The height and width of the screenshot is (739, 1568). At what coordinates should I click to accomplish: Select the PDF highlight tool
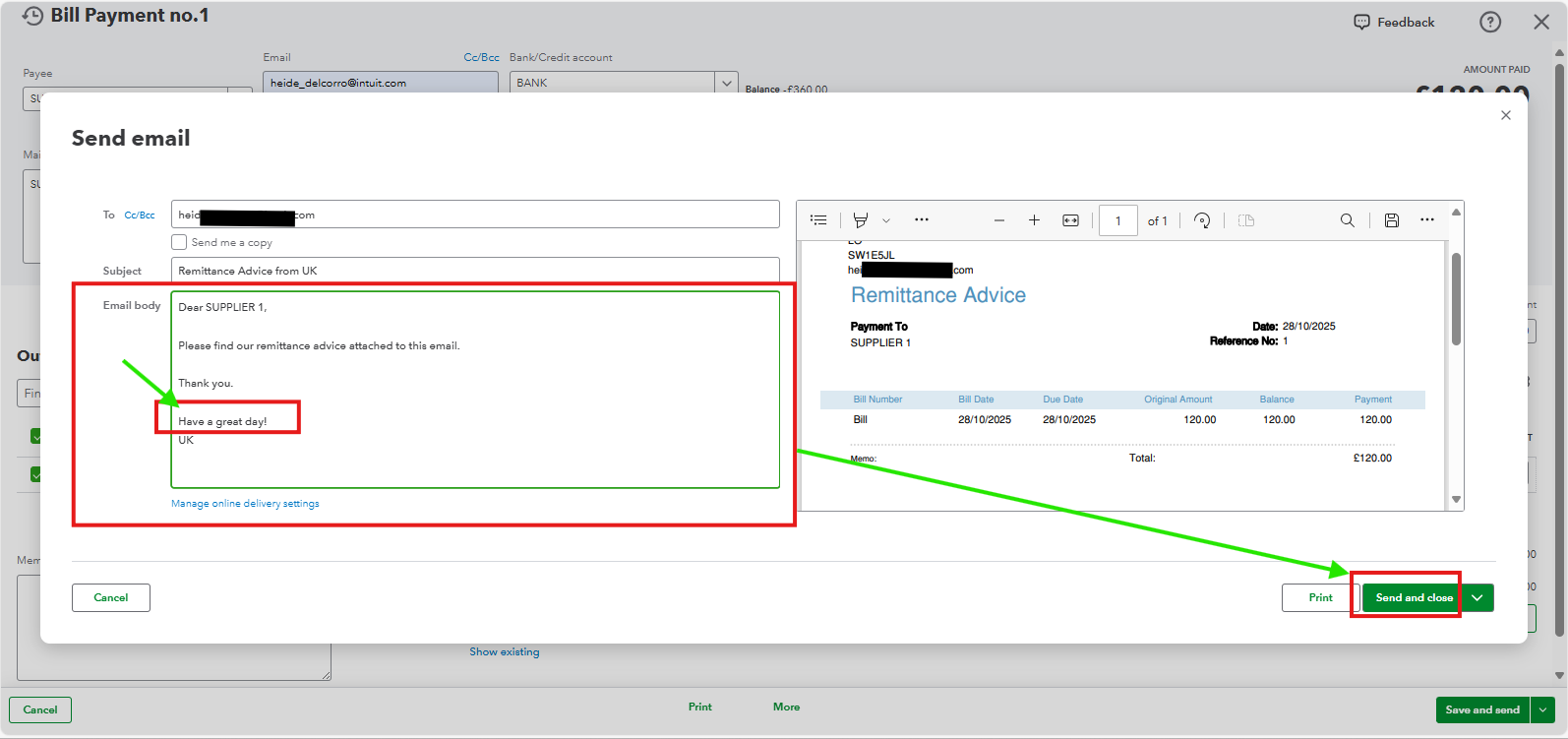[x=861, y=220]
